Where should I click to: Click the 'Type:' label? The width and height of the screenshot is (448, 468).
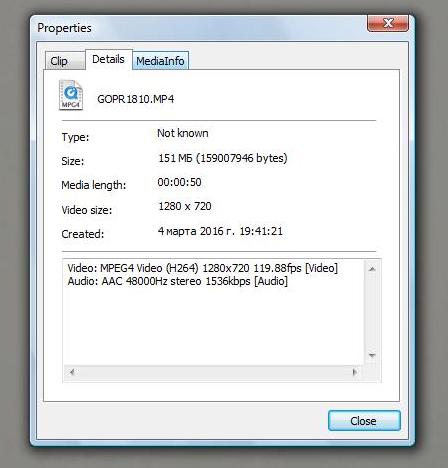pyautogui.click(x=75, y=137)
